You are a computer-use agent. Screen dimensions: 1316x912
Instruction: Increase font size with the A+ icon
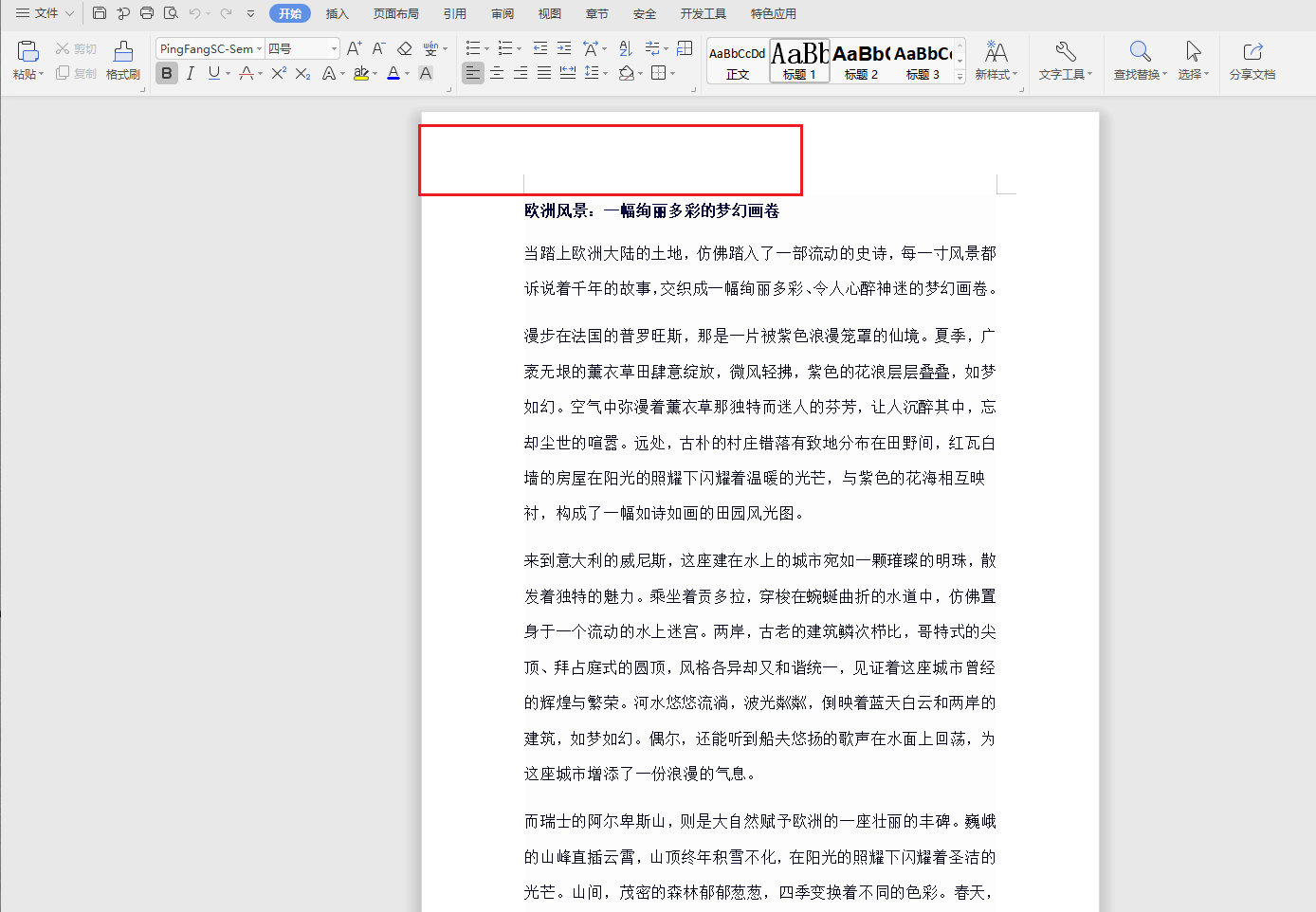354,48
